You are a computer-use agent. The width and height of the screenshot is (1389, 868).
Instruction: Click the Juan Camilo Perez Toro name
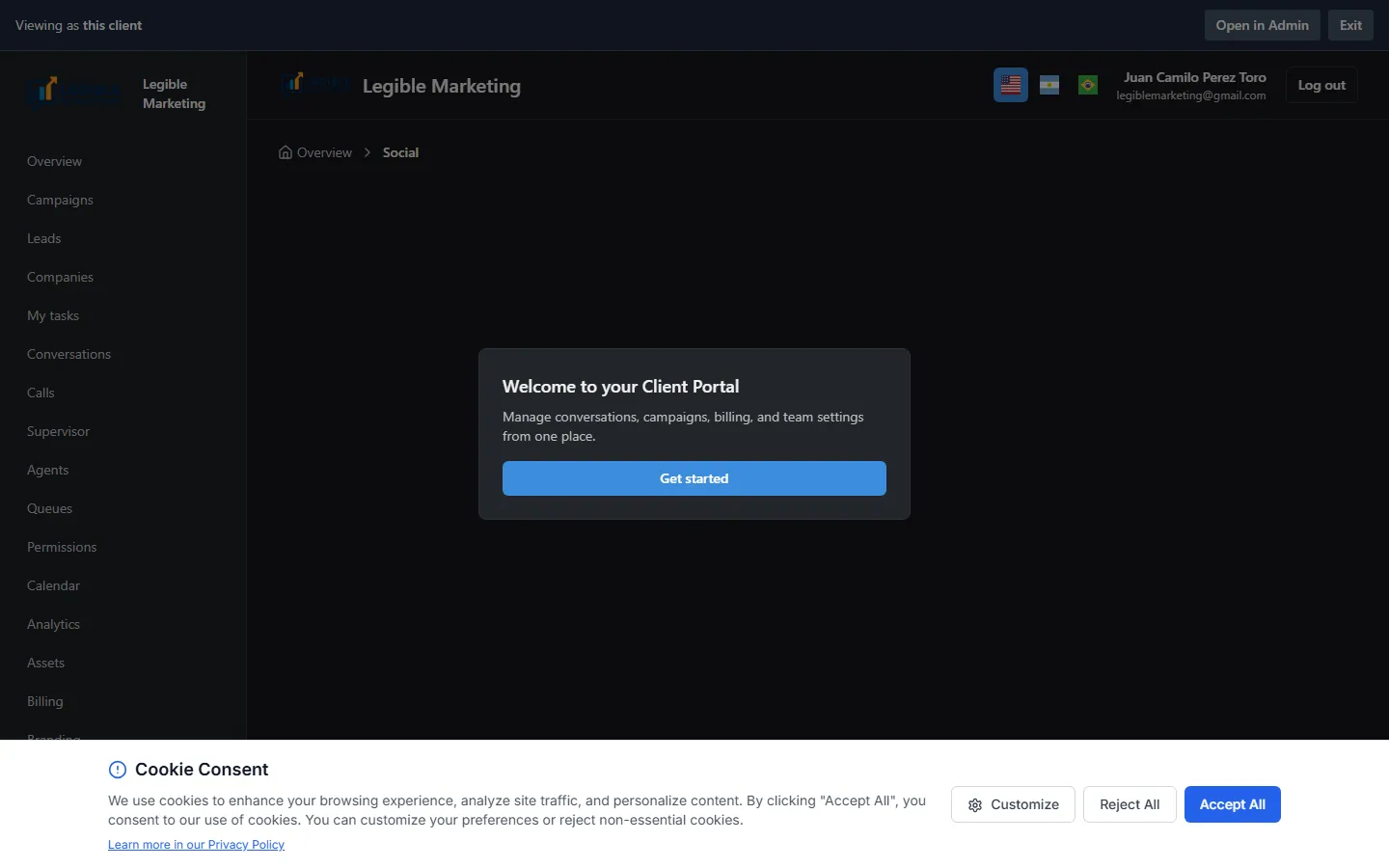pyautogui.click(x=1195, y=77)
